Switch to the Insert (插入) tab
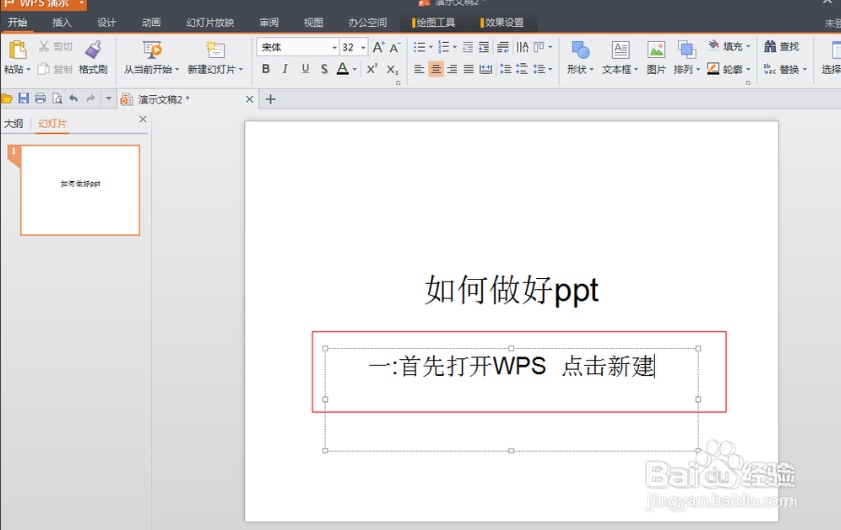841x530 pixels. point(62,23)
